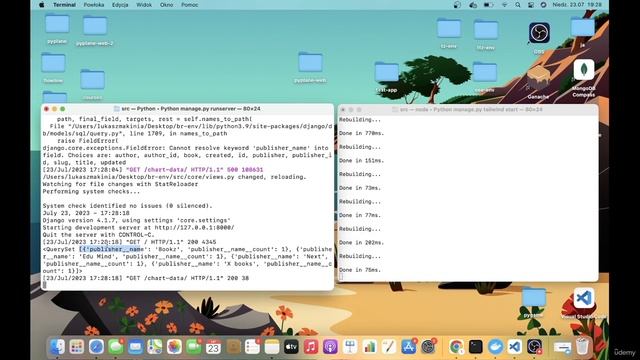
Task: Open Docker from the dock
Action: coord(495,347)
